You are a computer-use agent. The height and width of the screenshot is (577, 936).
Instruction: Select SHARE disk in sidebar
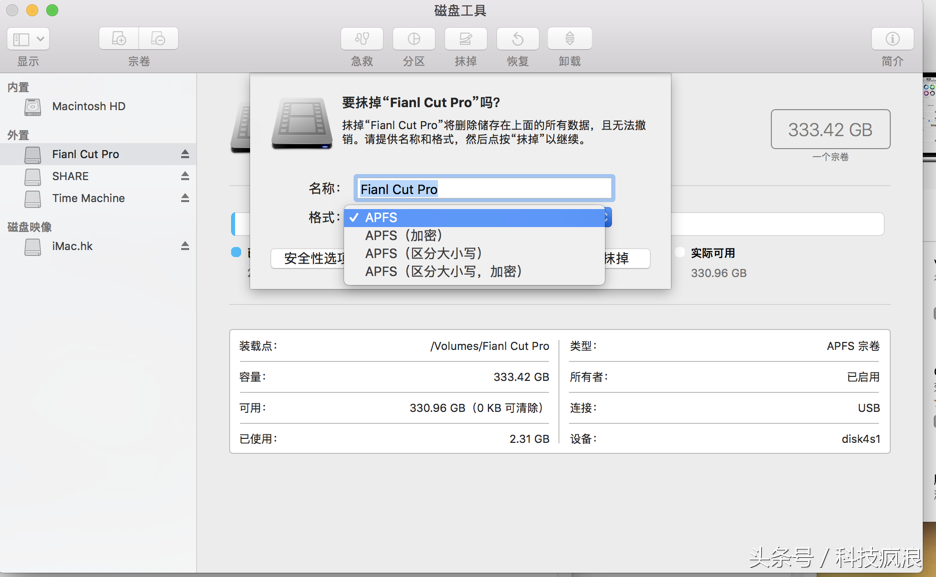(x=98, y=176)
